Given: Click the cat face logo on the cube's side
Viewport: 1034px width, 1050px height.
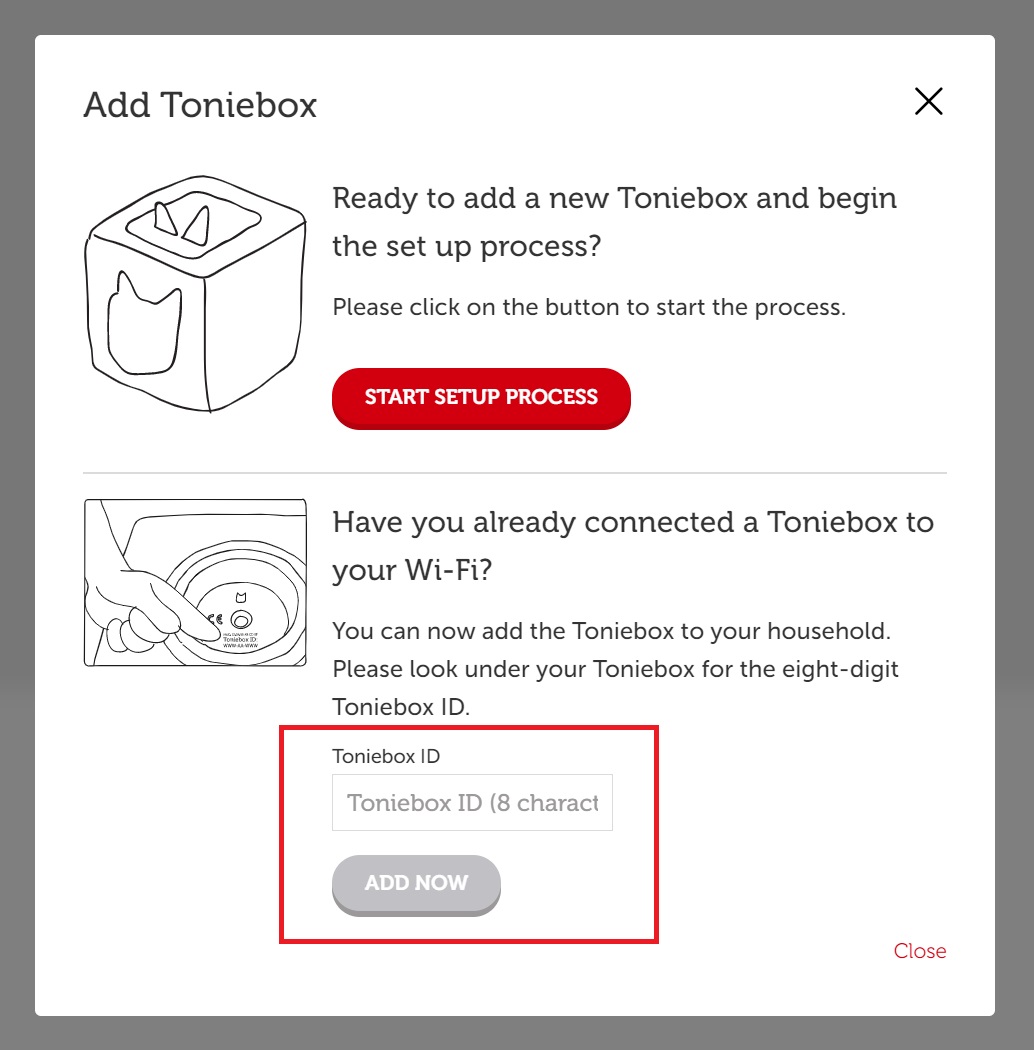Looking at the screenshot, I should (144, 322).
